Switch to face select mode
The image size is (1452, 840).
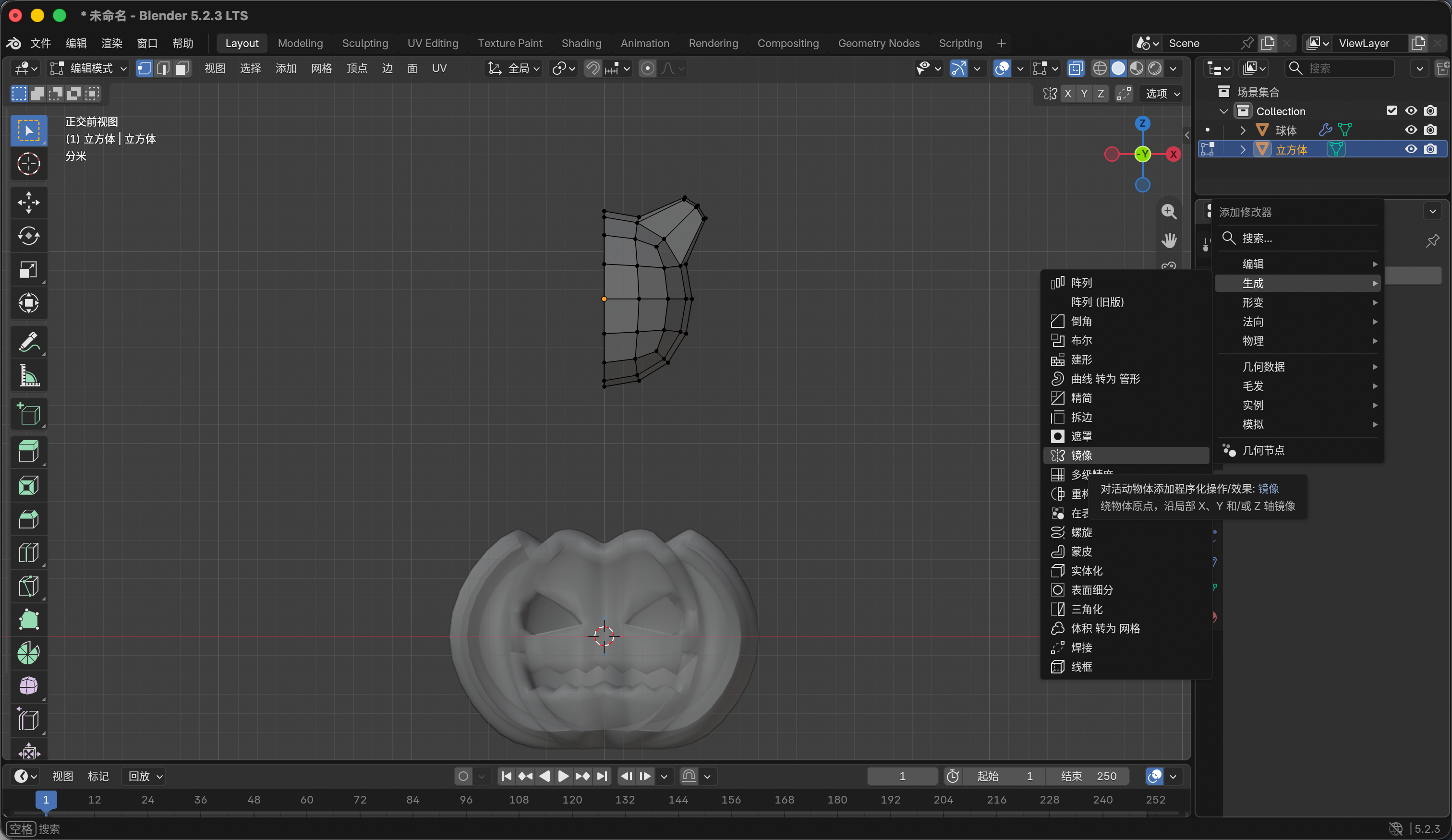coord(182,69)
